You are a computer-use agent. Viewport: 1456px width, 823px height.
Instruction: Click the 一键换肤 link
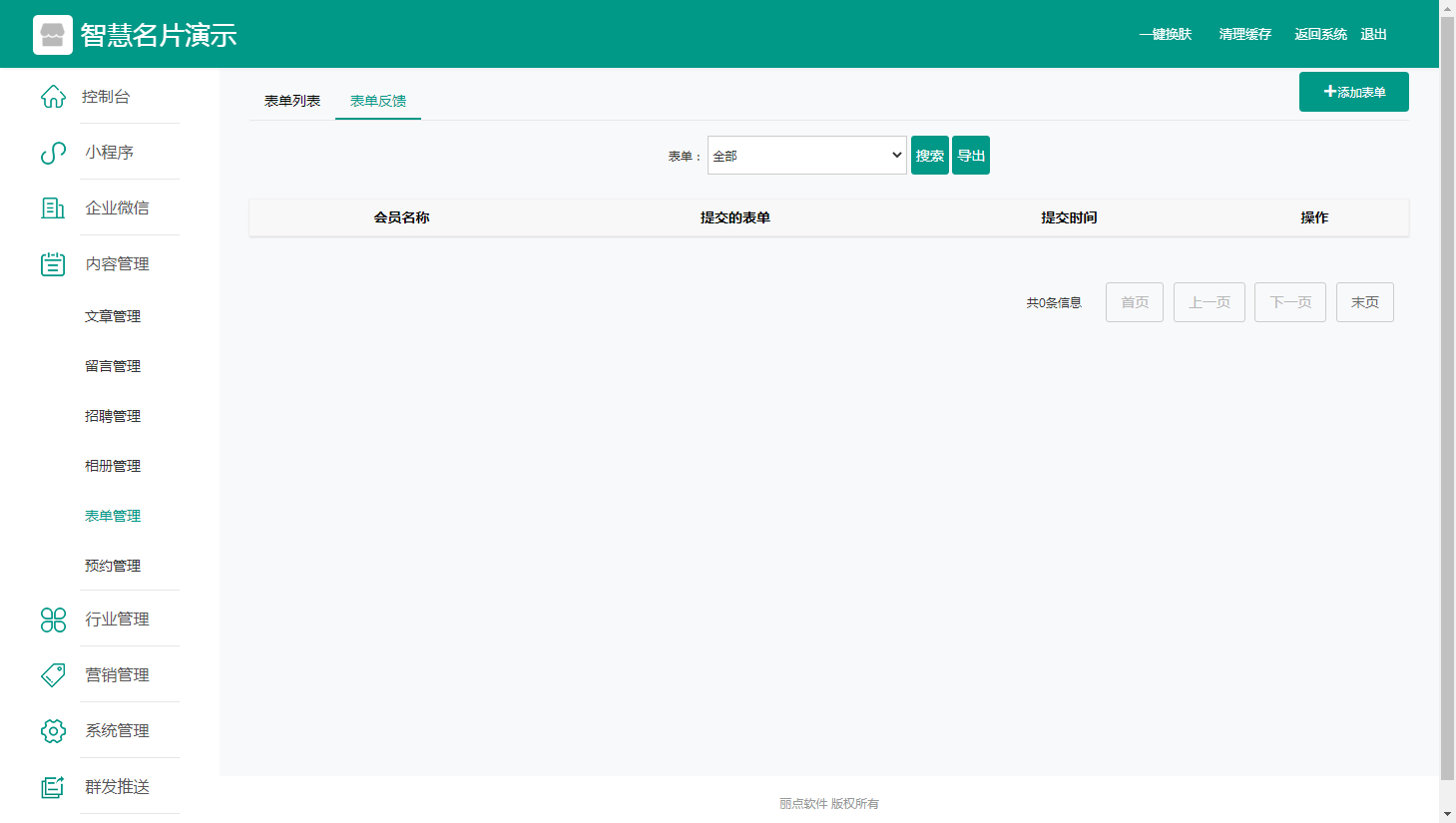click(1166, 34)
